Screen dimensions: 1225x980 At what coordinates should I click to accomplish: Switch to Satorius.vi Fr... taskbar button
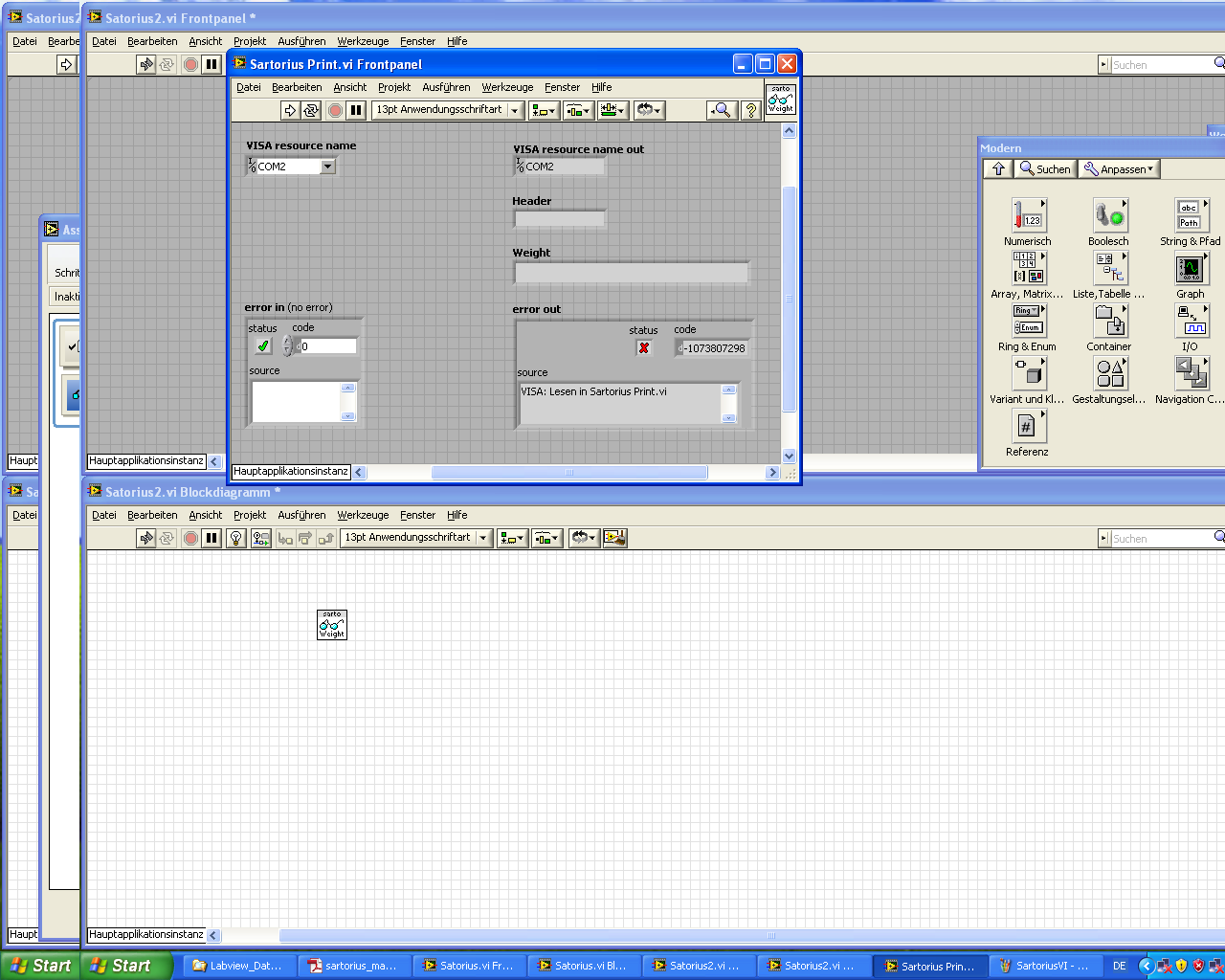point(468,966)
